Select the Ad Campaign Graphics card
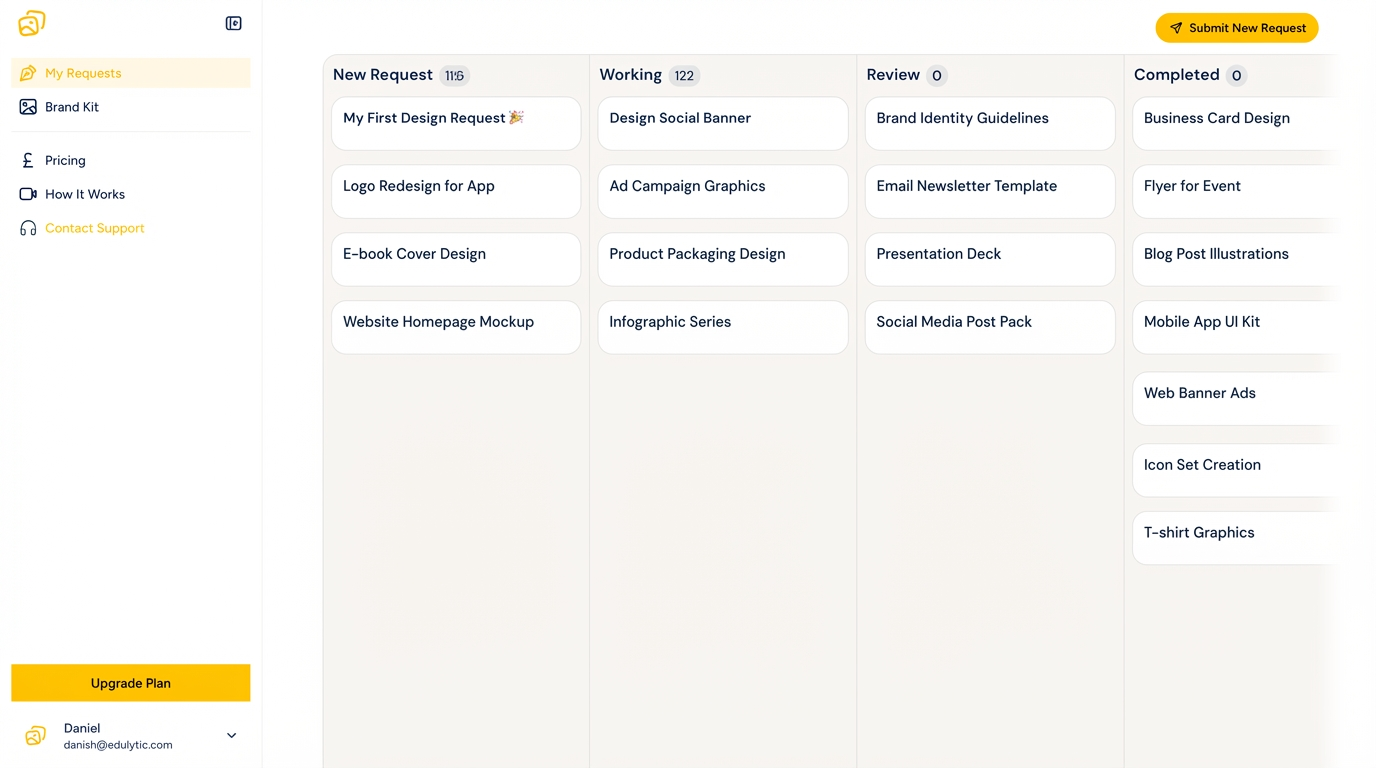The height and width of the screenshot is (768, 1376). pos(722,191)
